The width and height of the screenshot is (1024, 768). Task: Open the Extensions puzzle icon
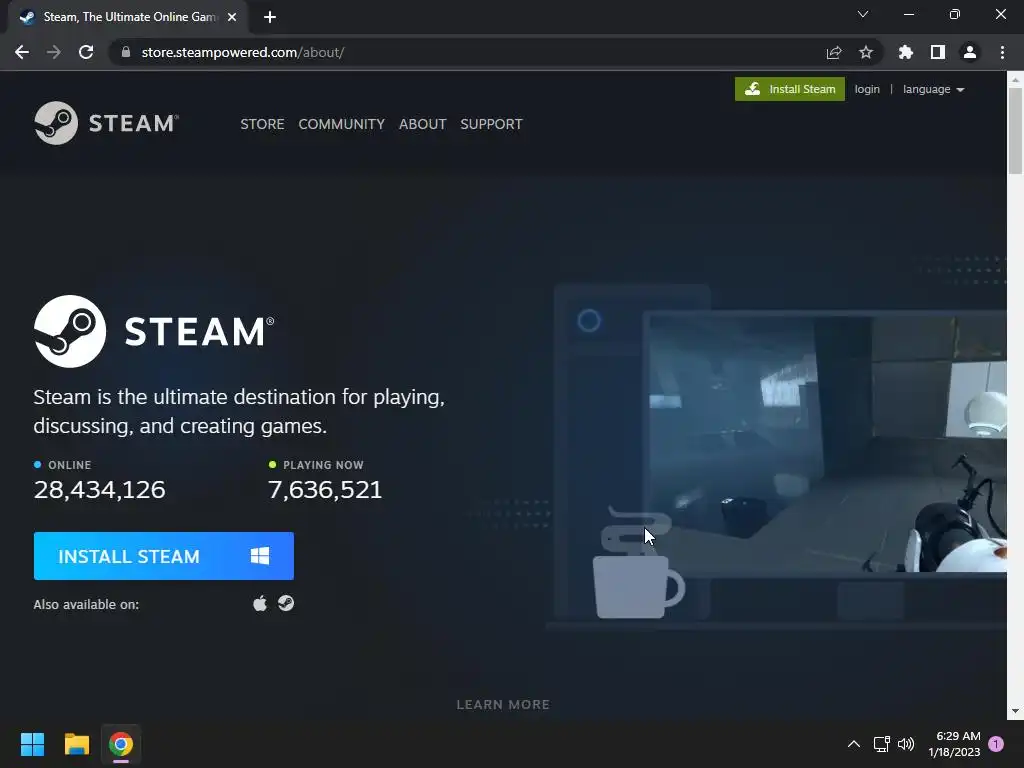tap(906, 52)
